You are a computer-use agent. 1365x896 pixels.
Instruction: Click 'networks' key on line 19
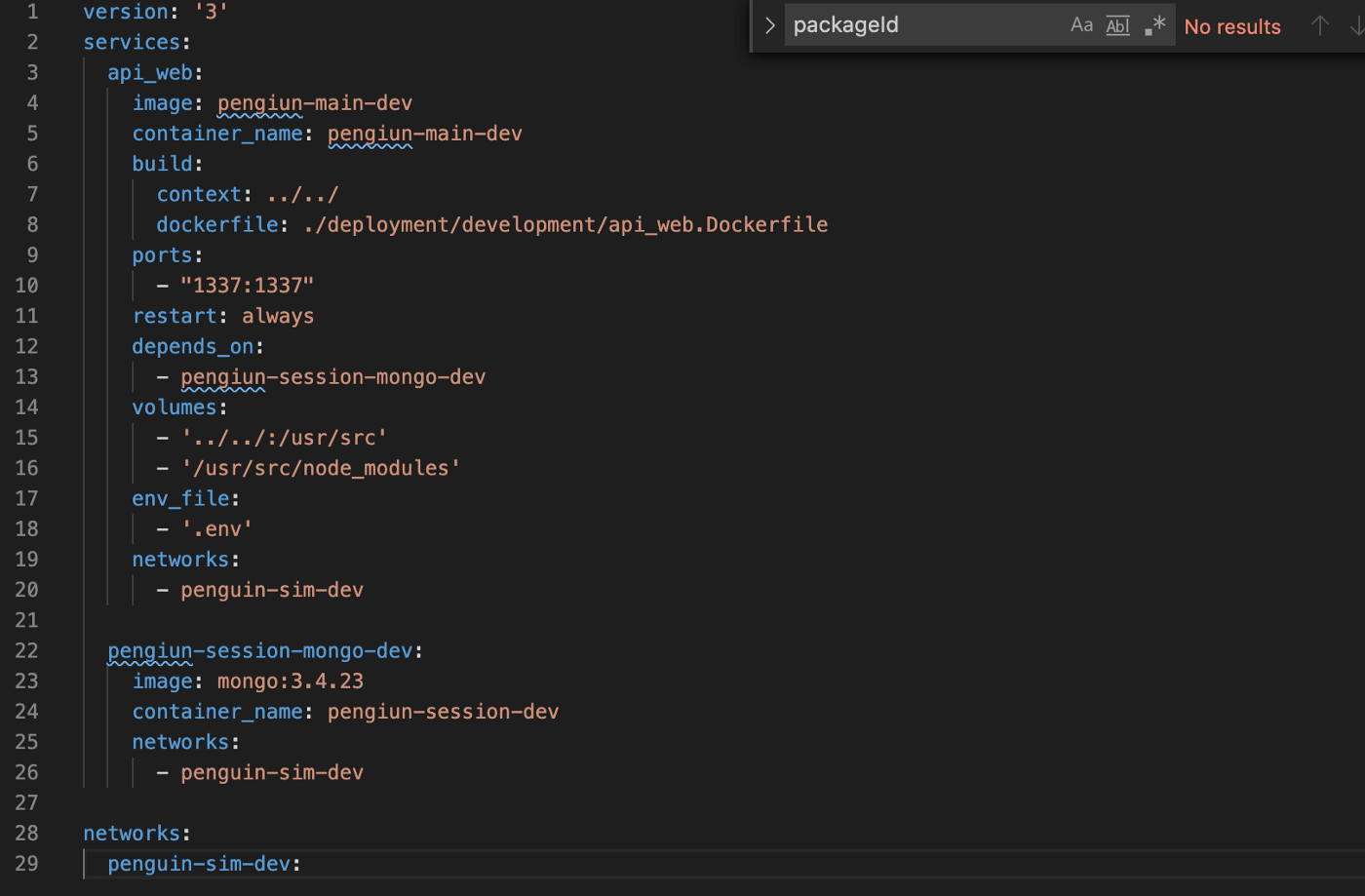(x=180, y=559)
